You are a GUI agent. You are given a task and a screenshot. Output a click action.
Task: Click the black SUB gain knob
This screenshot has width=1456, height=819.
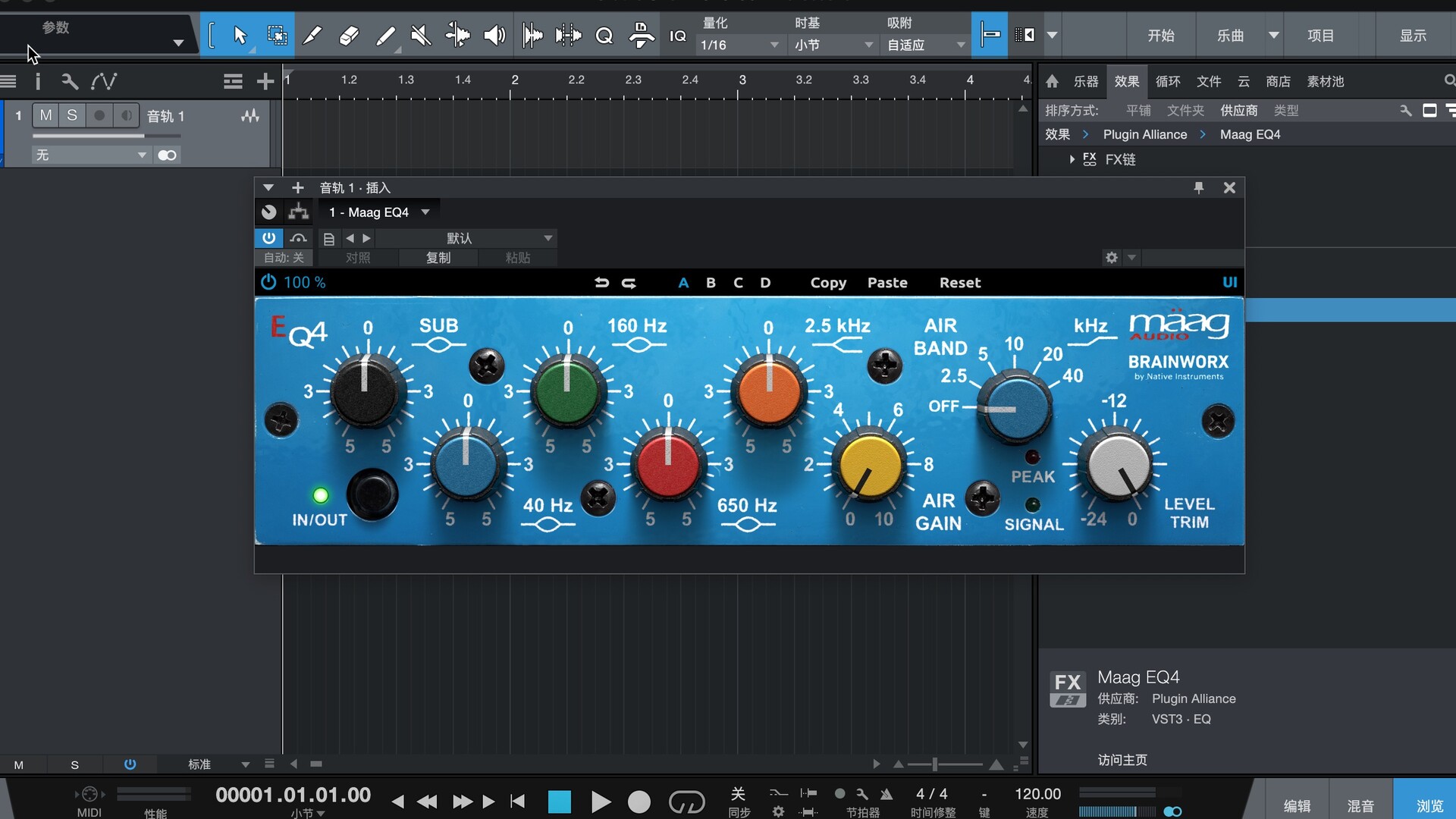(x=365, y=391)
